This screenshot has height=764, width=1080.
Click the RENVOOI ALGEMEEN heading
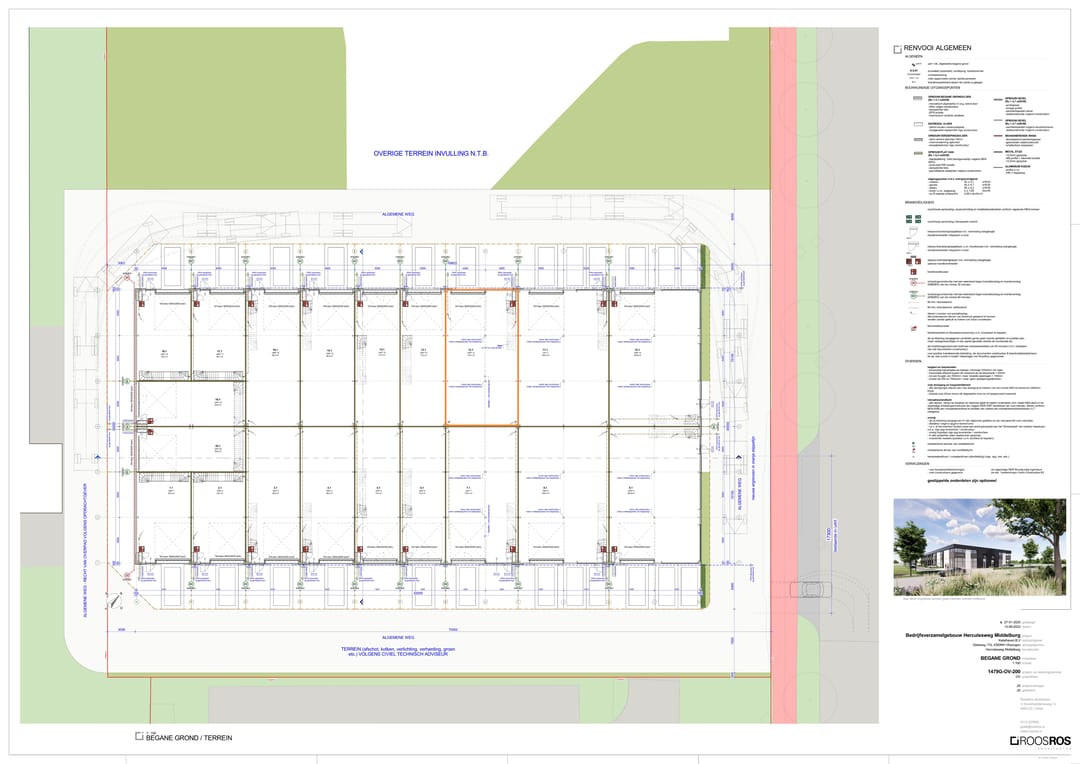[x=939, y=48]
